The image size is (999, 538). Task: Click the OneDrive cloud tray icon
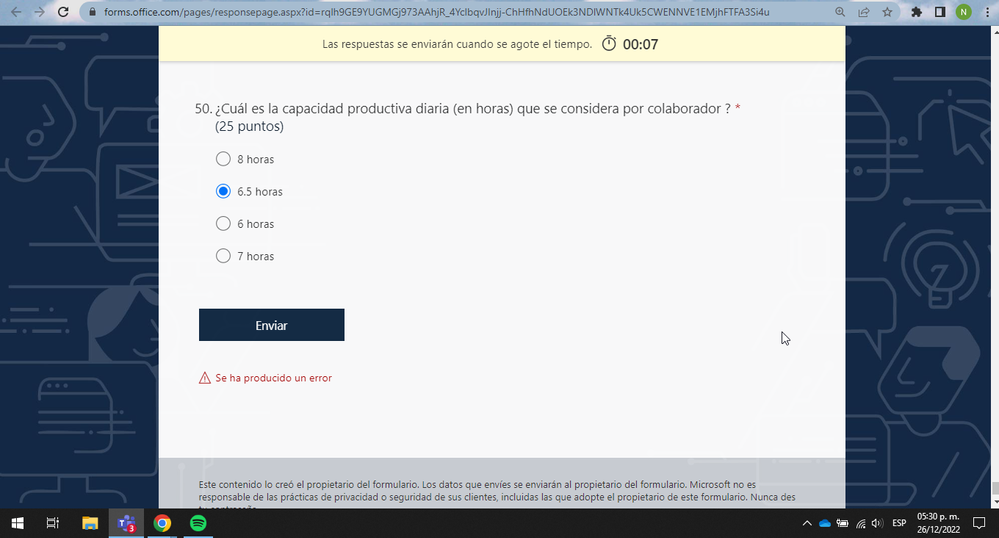(x=824, y=523)
